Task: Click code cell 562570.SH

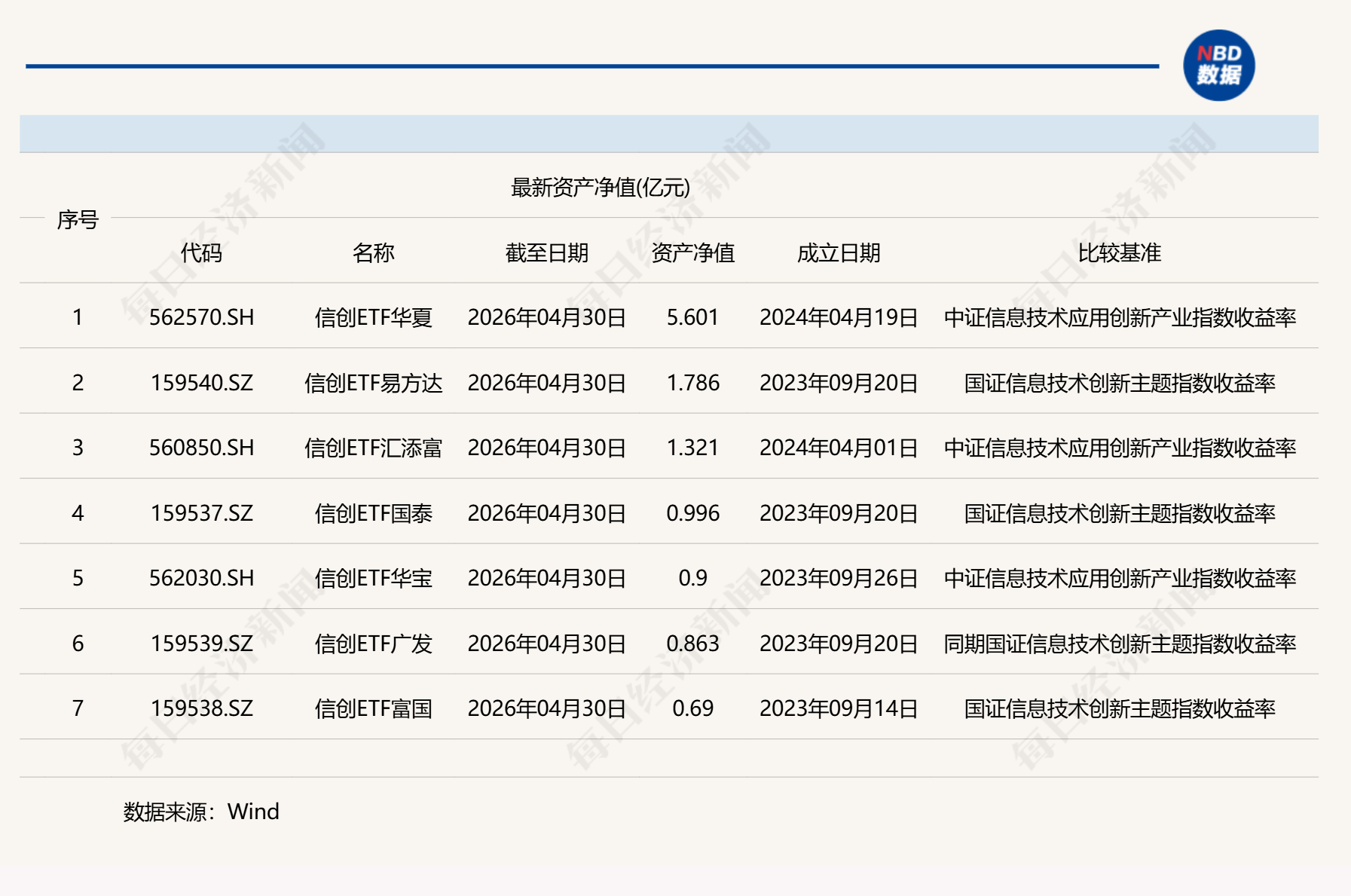Action: (201, 317)
